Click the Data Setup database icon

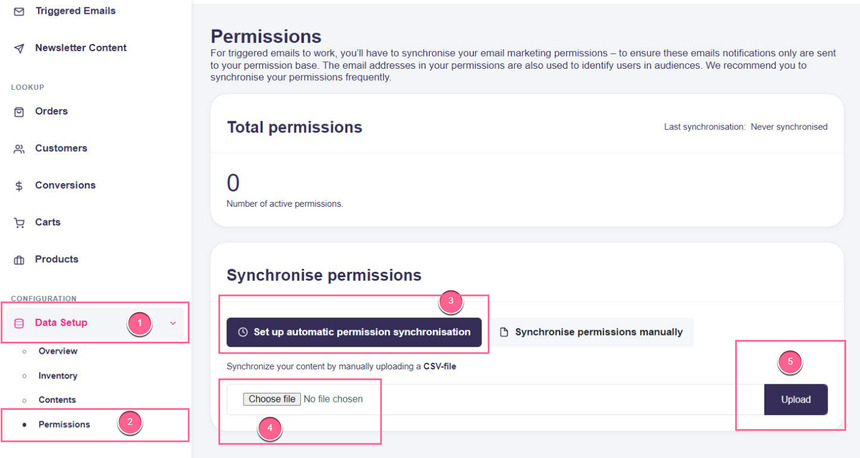pyautogui.click(x=19, y=323)
